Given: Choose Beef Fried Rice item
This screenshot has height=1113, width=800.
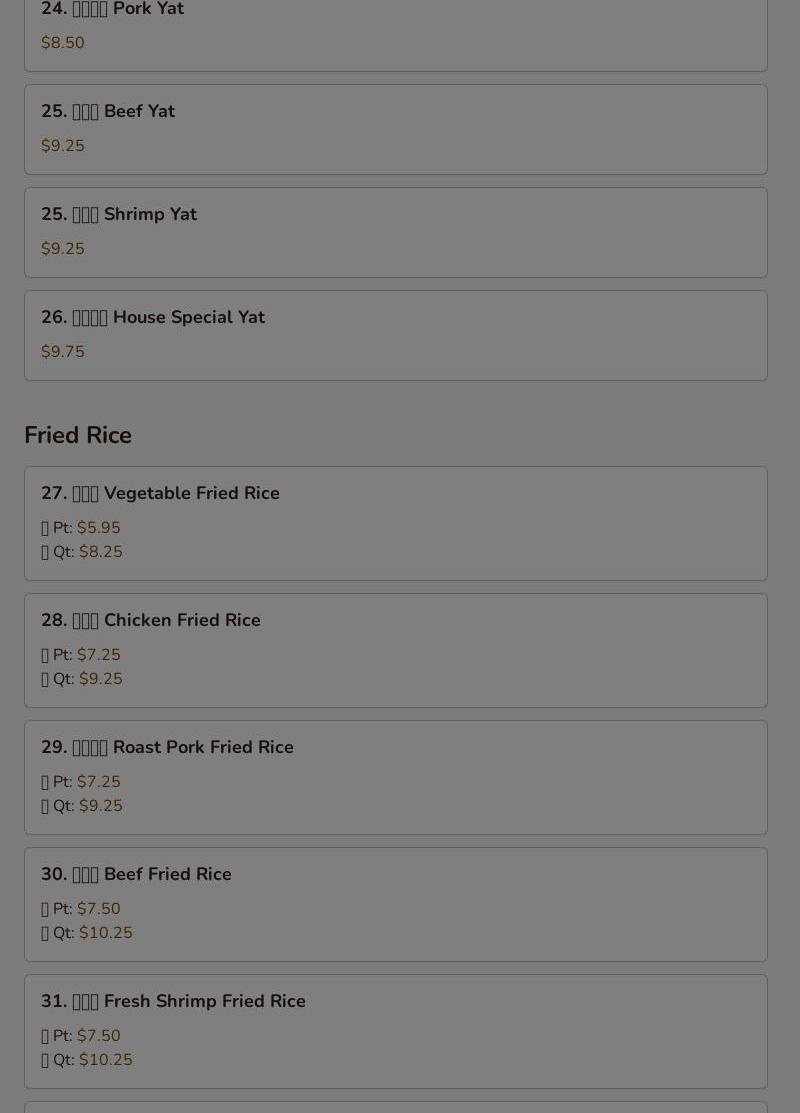Looking at the screenshot, I should click(x=395, y=904).
